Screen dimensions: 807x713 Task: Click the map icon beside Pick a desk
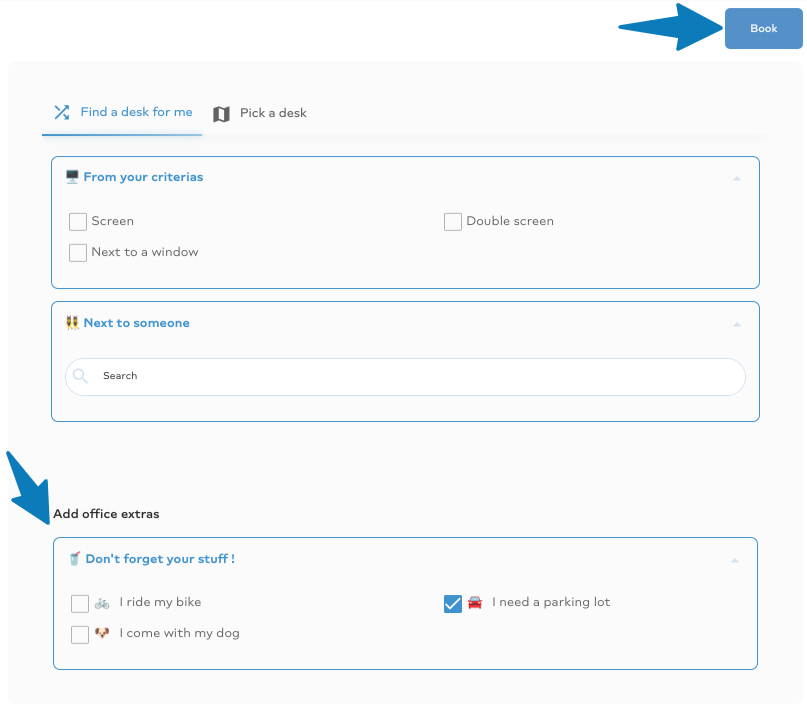(x=221, y=114)
